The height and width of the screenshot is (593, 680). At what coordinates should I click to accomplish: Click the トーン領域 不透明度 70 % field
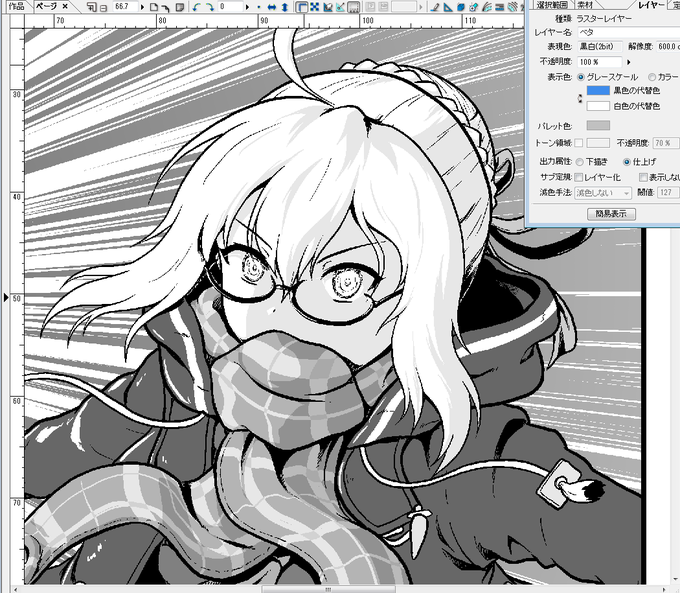666,143
